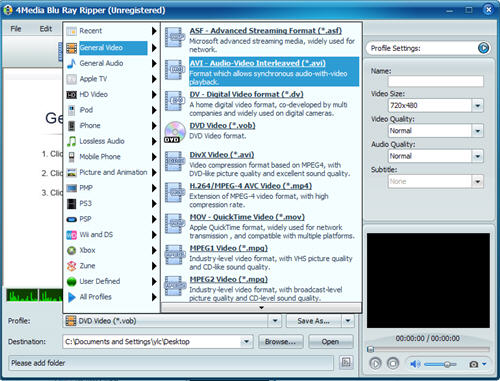Click the format list's scroll-down arrow
Screen dimensions: 500x381
click(x=262, y=308)
